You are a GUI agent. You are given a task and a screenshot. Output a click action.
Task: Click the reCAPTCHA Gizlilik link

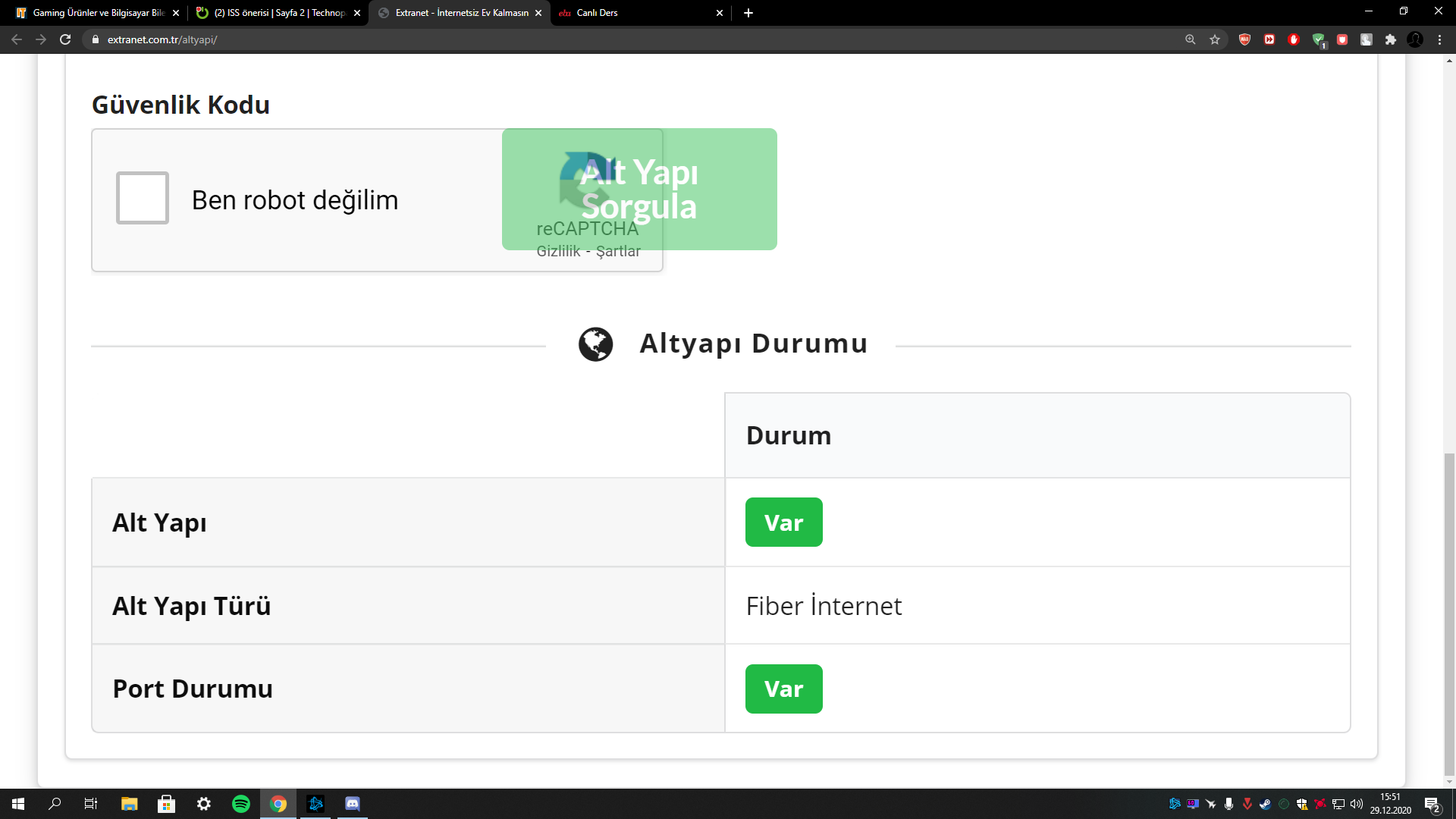click(558, 252)
